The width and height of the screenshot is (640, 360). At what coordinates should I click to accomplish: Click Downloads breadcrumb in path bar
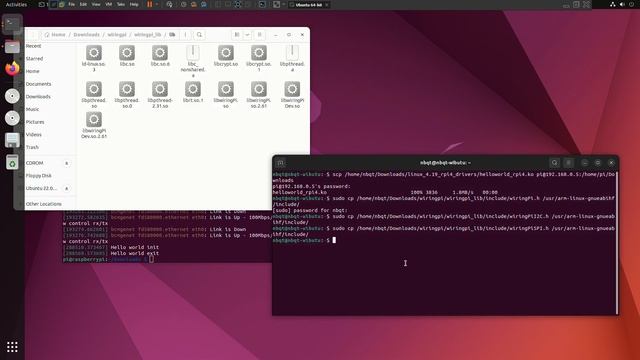click(87, 35)
